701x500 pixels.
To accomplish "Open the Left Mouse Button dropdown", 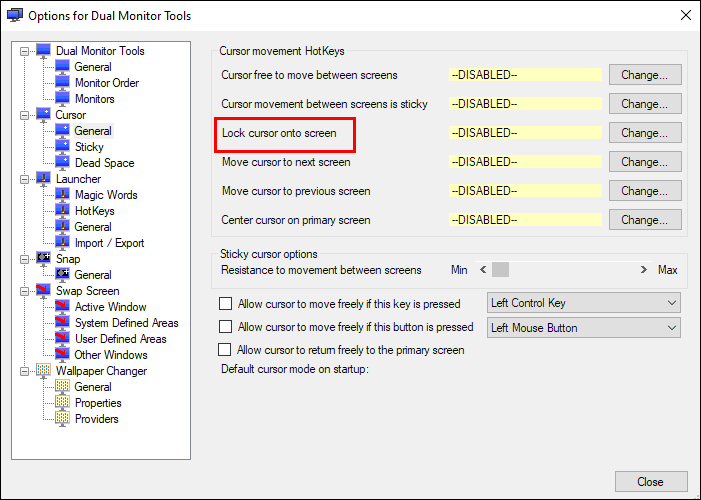I will [x=584, y=328].
